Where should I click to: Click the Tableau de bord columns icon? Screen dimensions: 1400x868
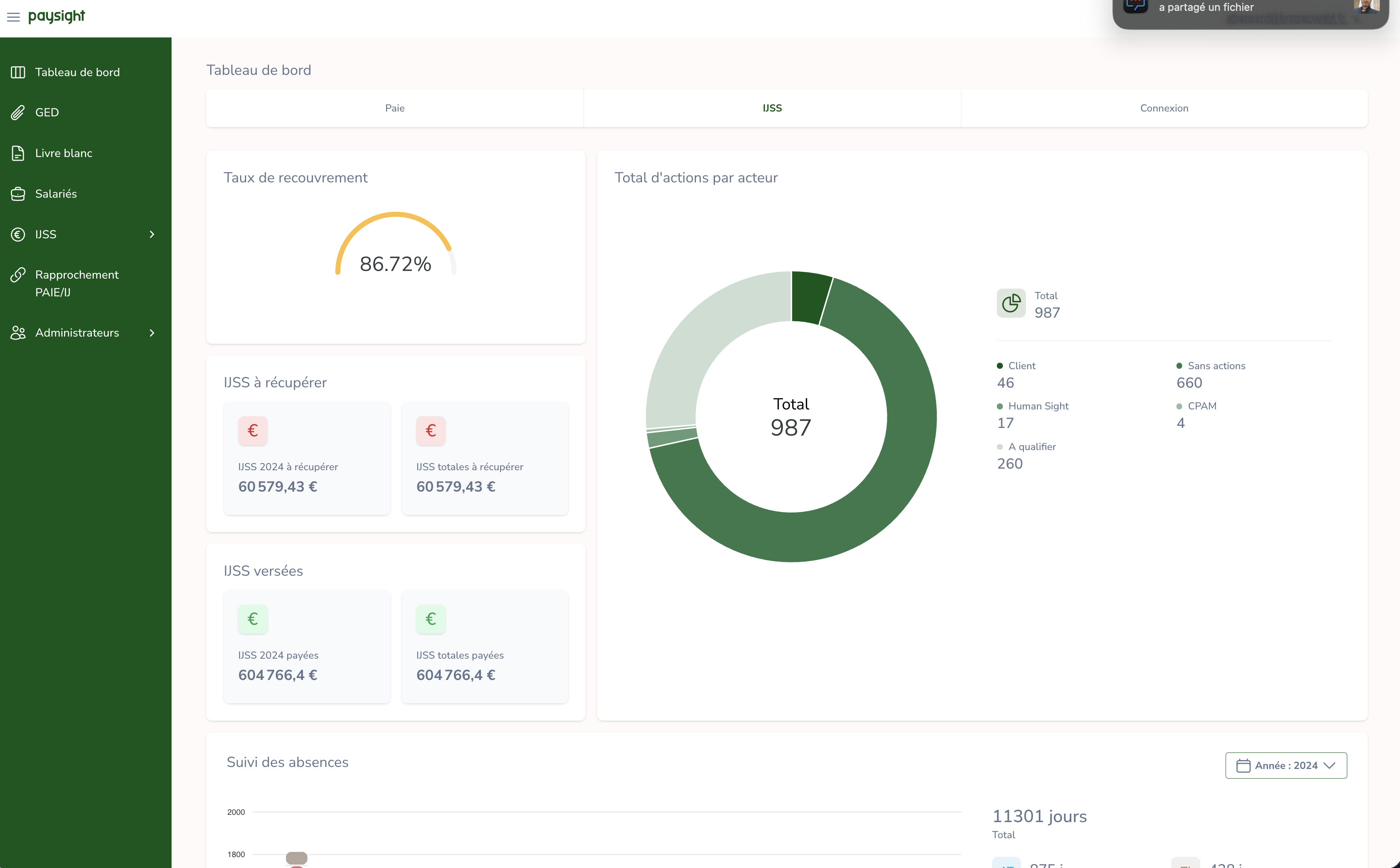[x=18, y=72]
